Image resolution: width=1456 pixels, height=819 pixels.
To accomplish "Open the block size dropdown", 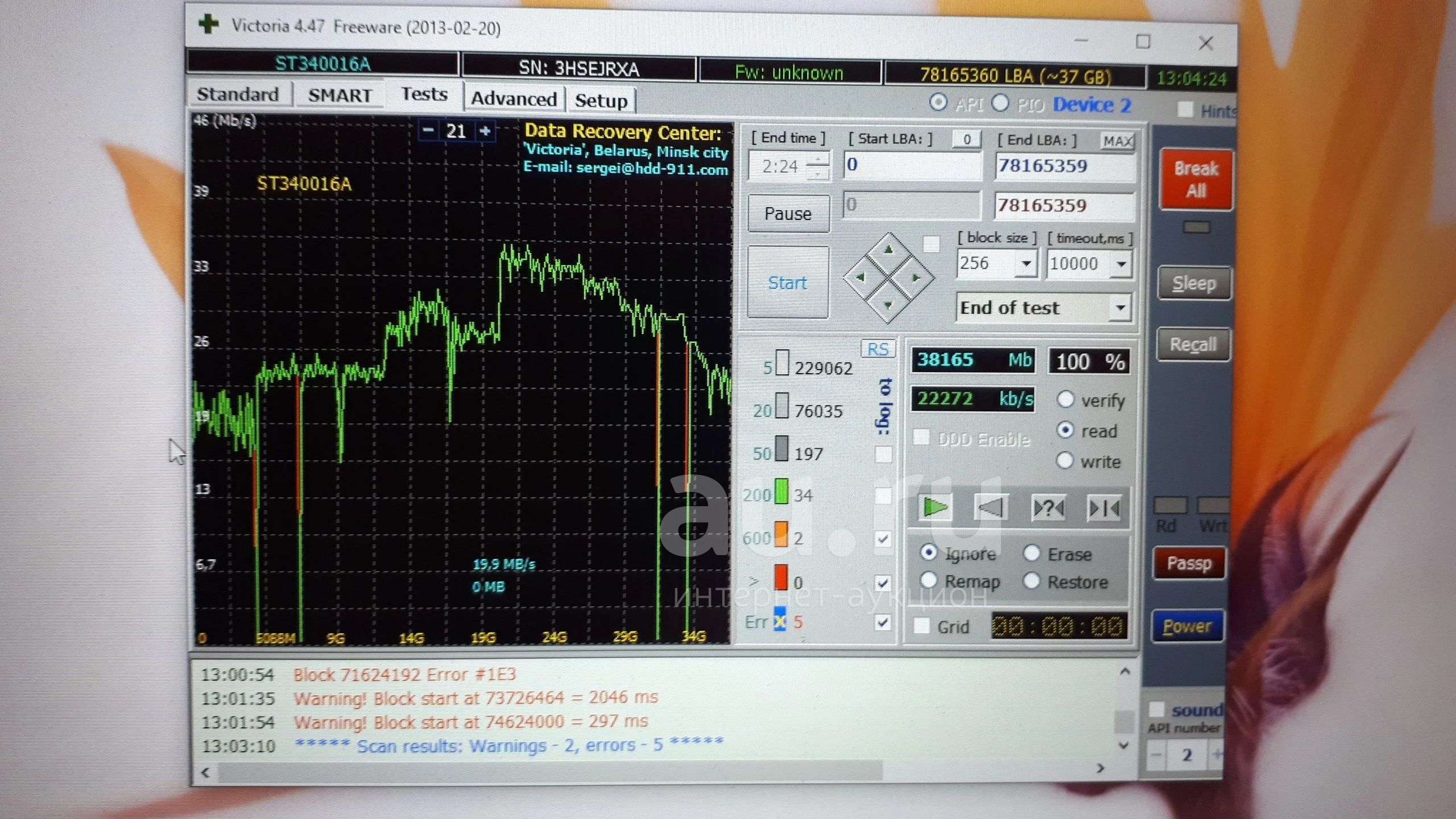I will [1026, 264].
